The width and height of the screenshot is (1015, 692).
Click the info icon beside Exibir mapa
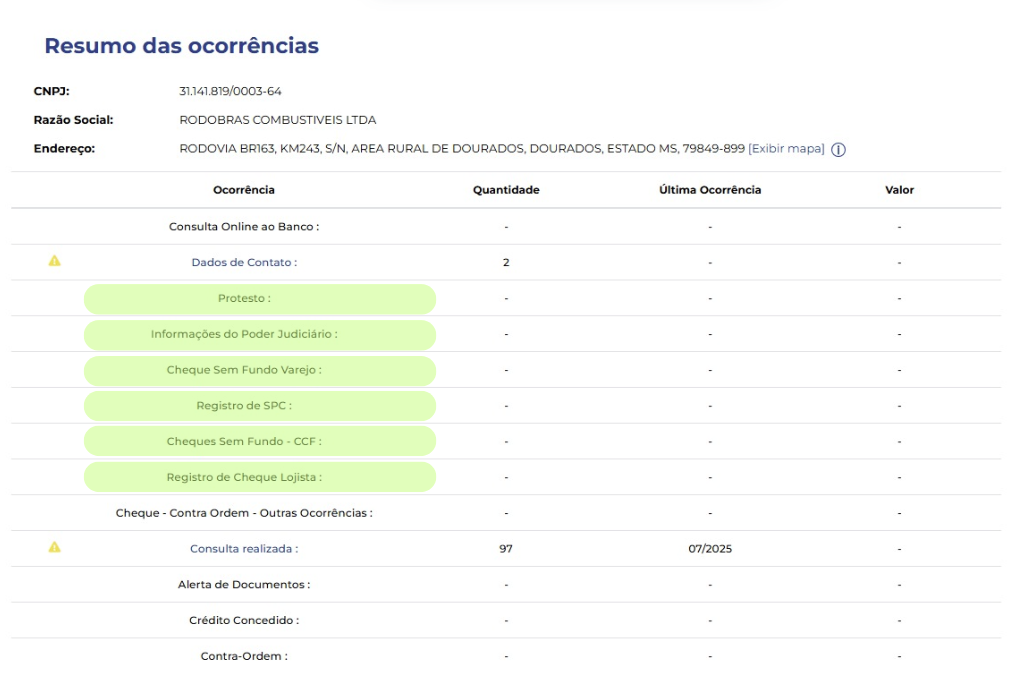click(x=838, y=150)
